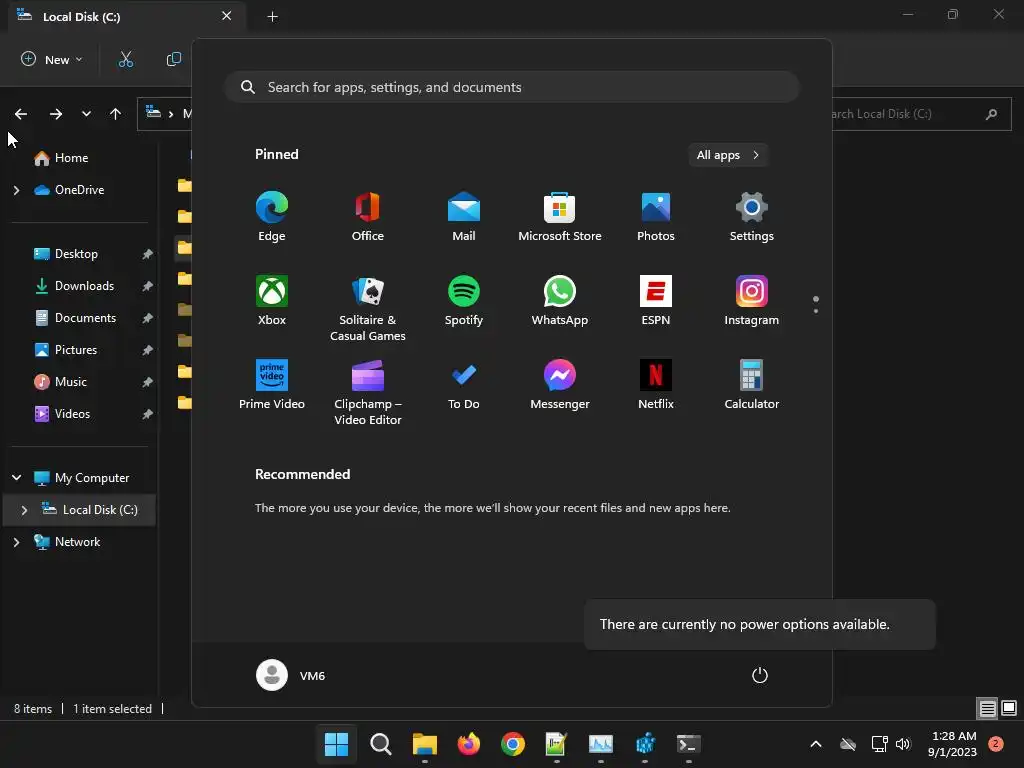Go forward in File Explorer
1024x768 pixels.
[56, 114]
